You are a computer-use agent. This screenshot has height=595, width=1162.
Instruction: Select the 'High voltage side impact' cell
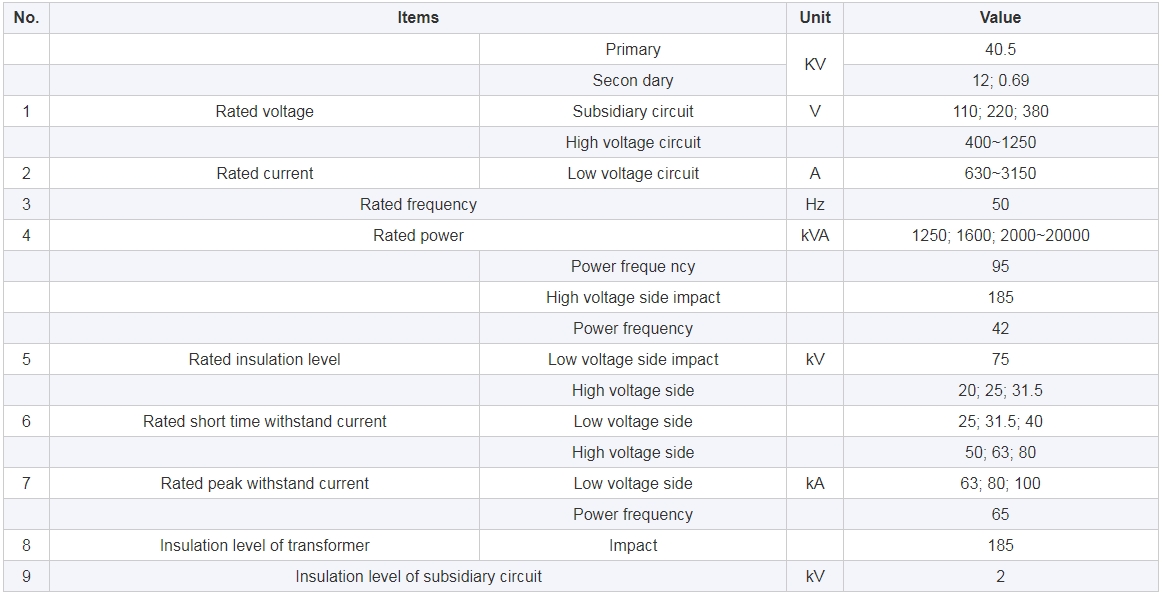tap(632, 297)
